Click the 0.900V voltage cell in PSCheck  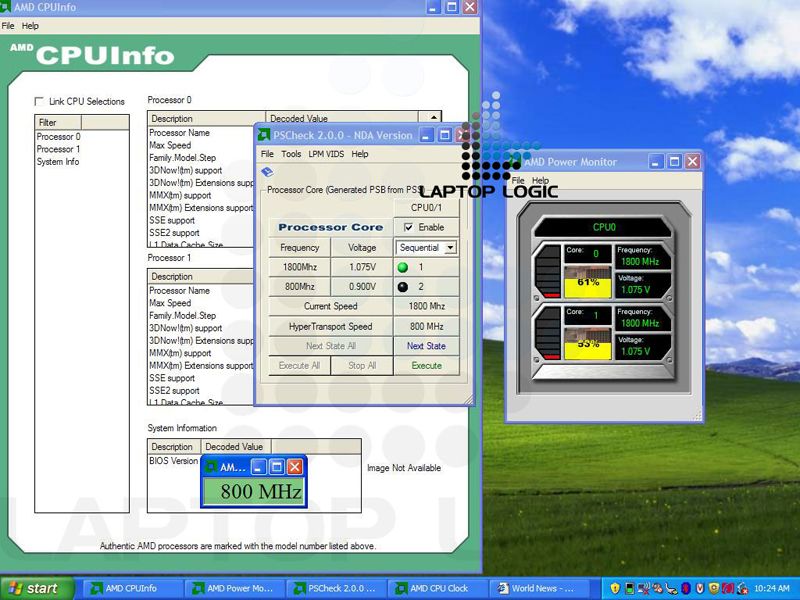(362, 287)
